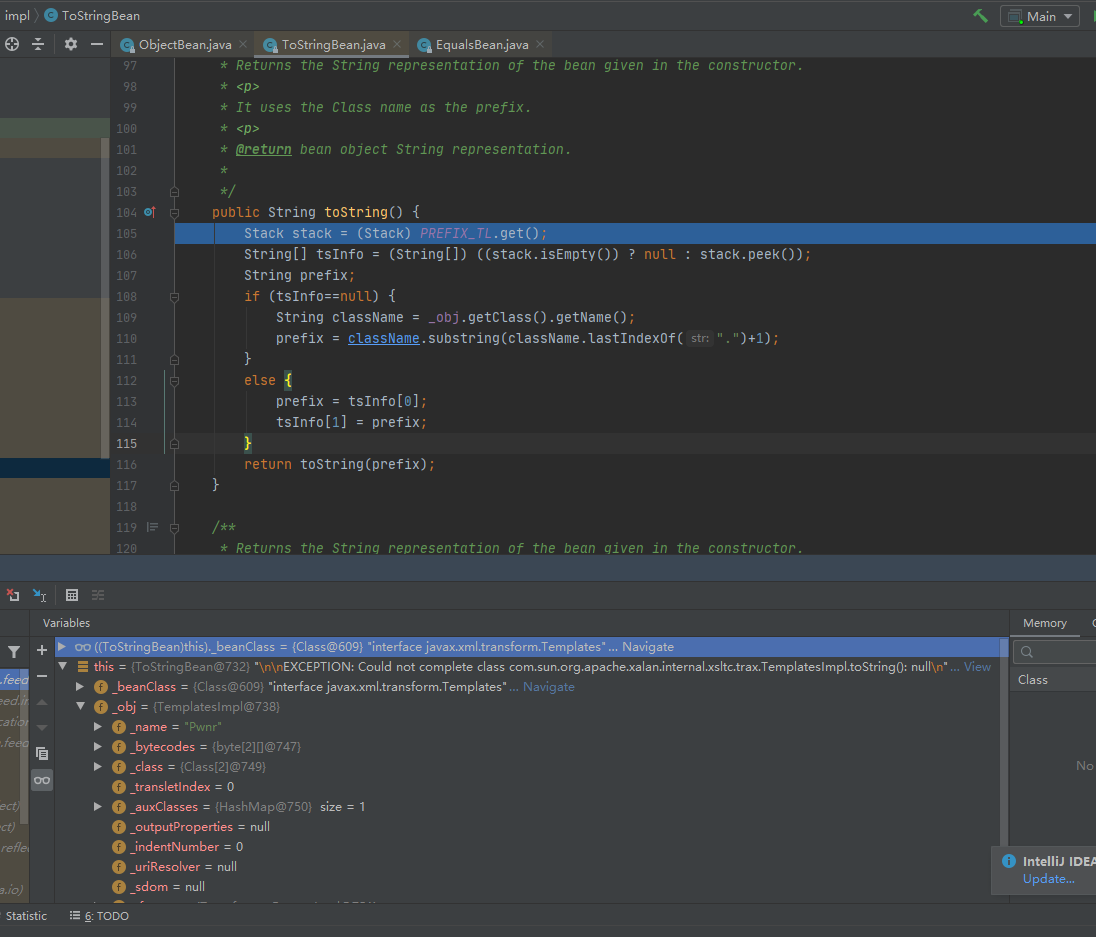Screen dimensions: 1096x937
Task: Click the Trace Current Stream Chain icon
Action: click(x=98, y=595)
